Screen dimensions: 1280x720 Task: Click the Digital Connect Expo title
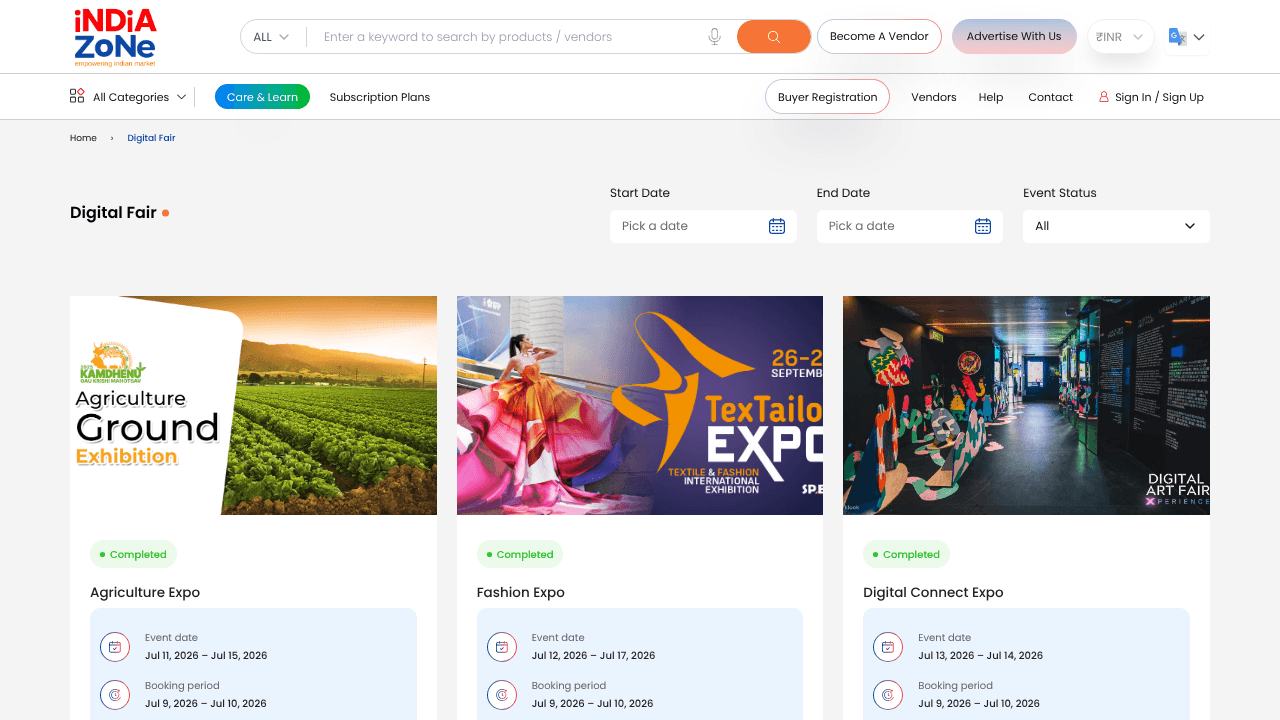[x=933, y=592]
